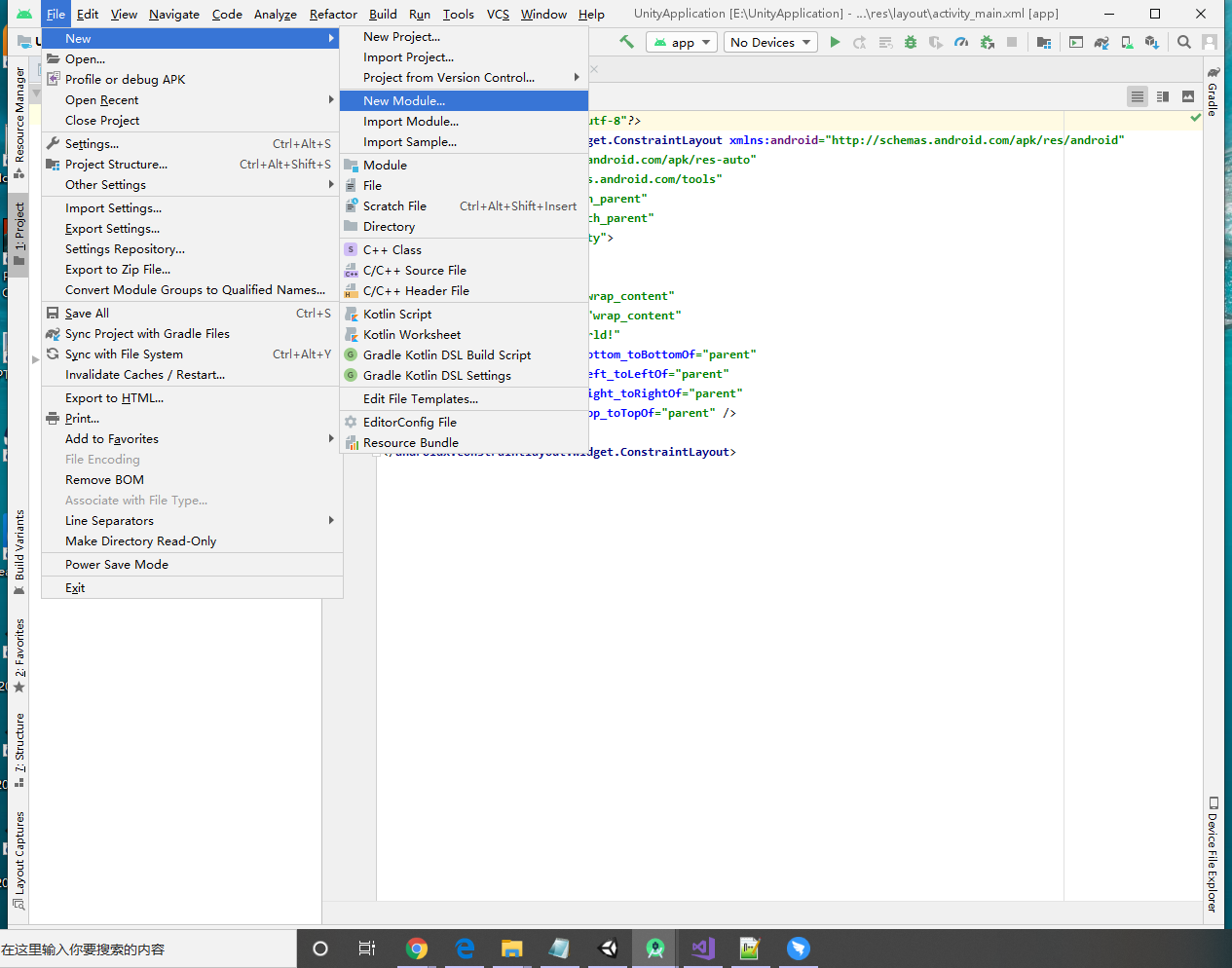Viewport: 1232px width, 968px height.
Task: Choose Import Module... menu entry
Action: [464, 121]
